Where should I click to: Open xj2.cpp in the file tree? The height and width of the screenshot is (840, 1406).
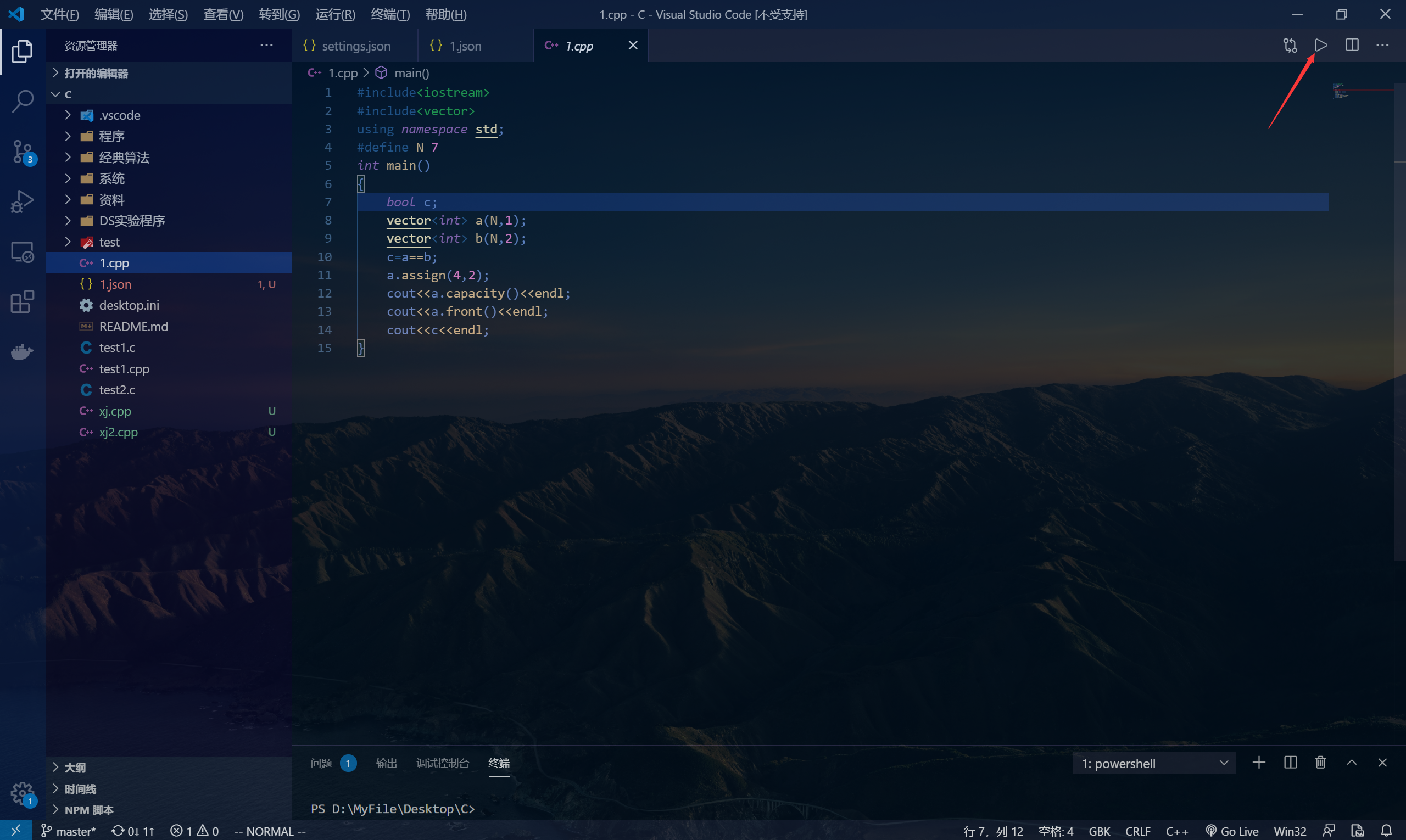[x=168, y=432]
